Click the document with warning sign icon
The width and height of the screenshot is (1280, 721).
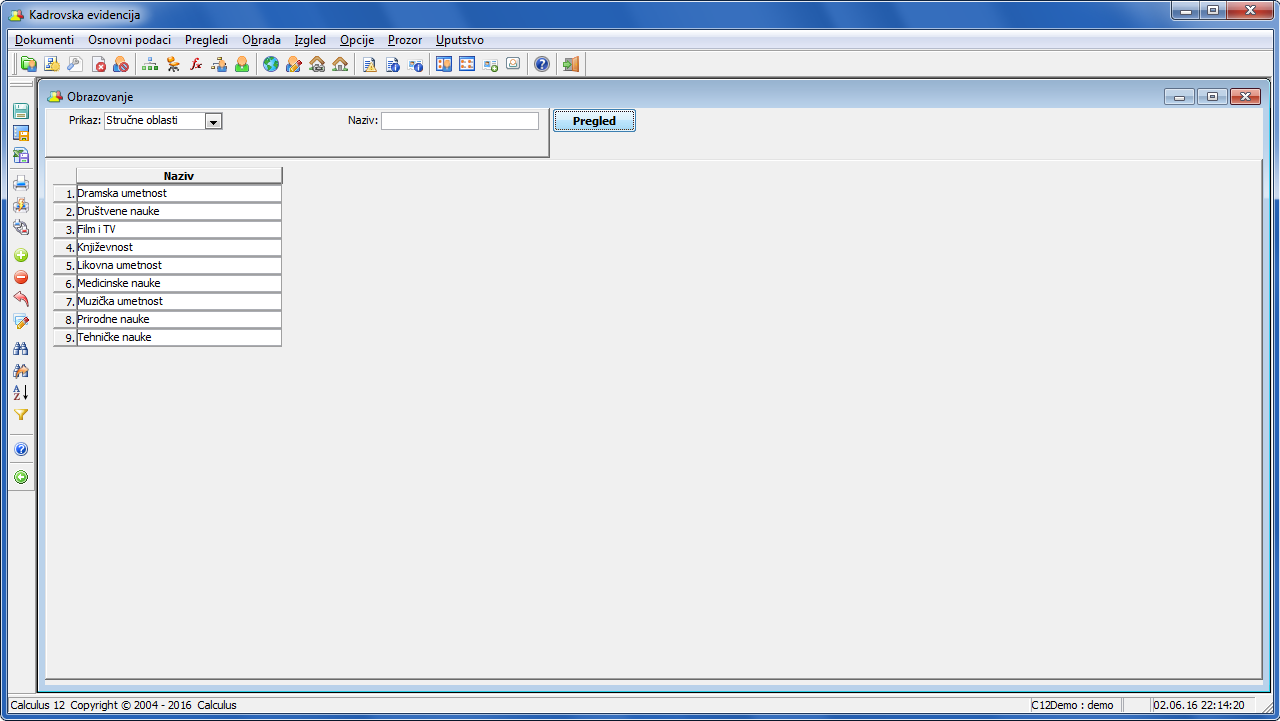coord(370,64)
